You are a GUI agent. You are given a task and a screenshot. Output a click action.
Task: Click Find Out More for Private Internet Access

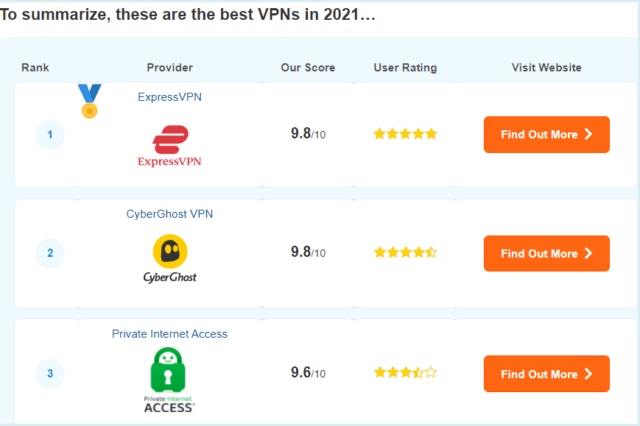click(x=547, y=374)
